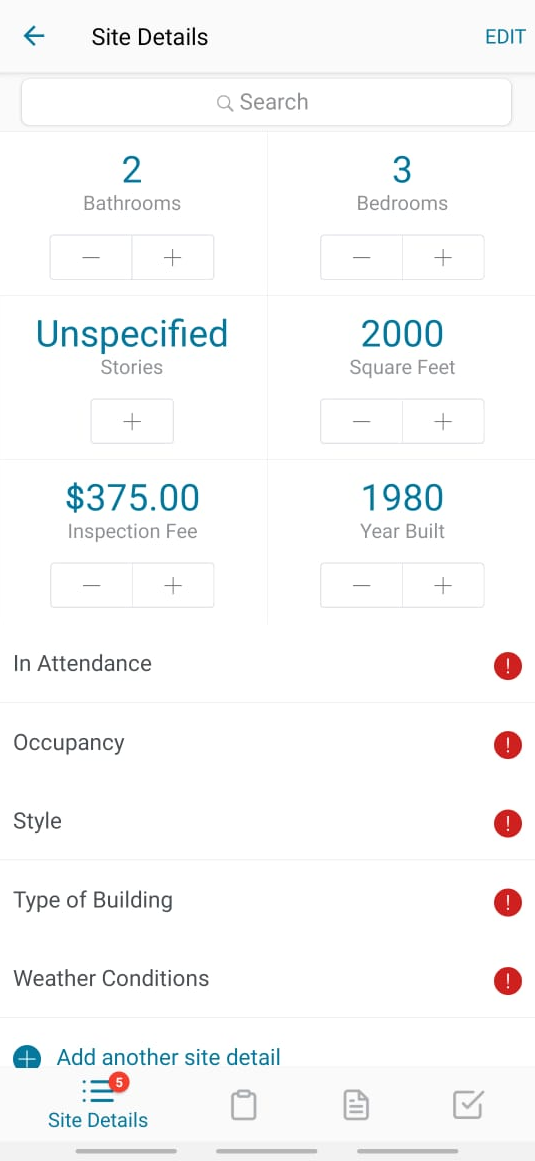Click the plus circle icon to add site detail
The width and height of the screenshot is (535, 1161).
pos(27,1057)
